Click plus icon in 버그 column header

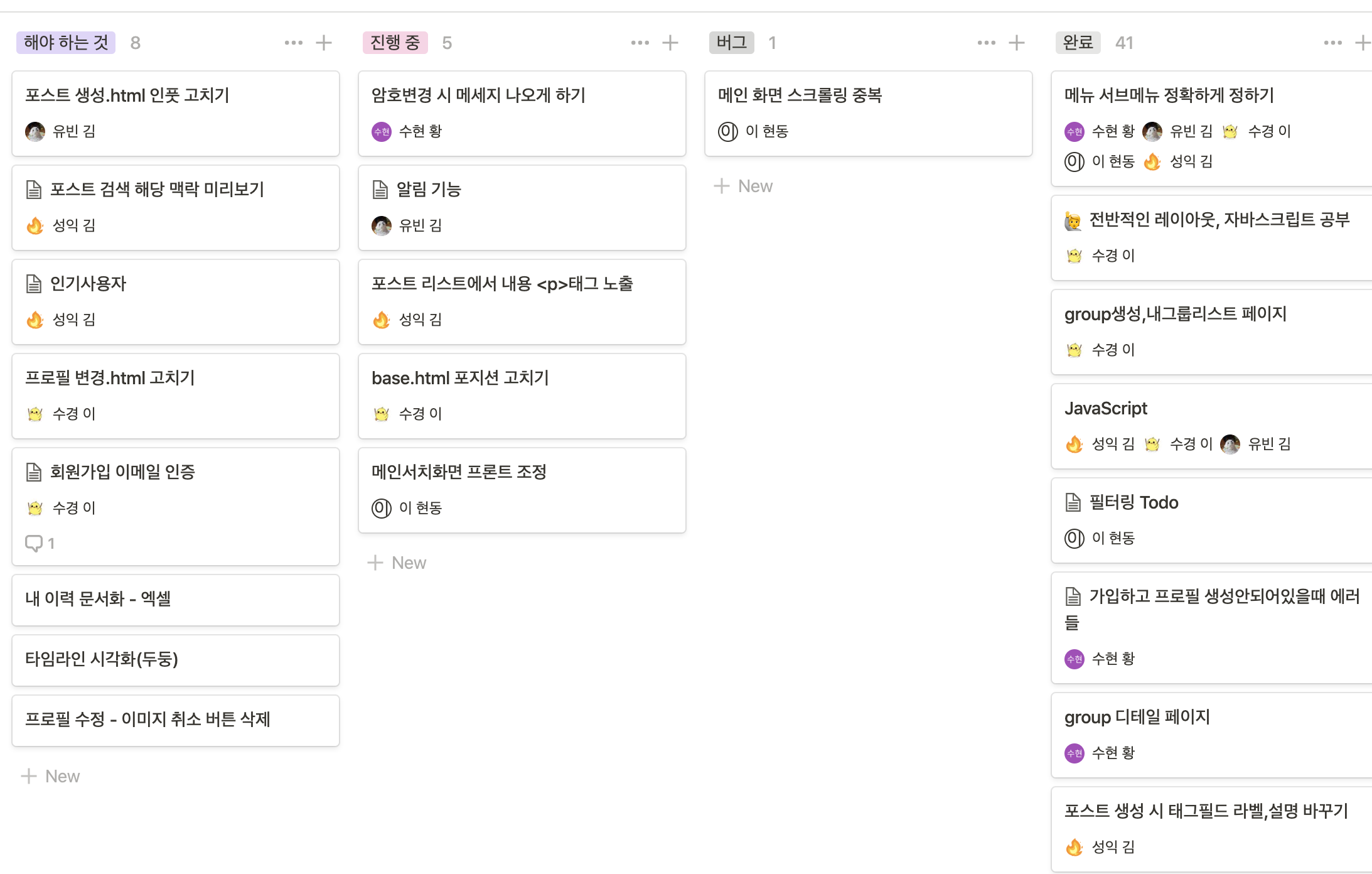click(x=1017, y=43)
